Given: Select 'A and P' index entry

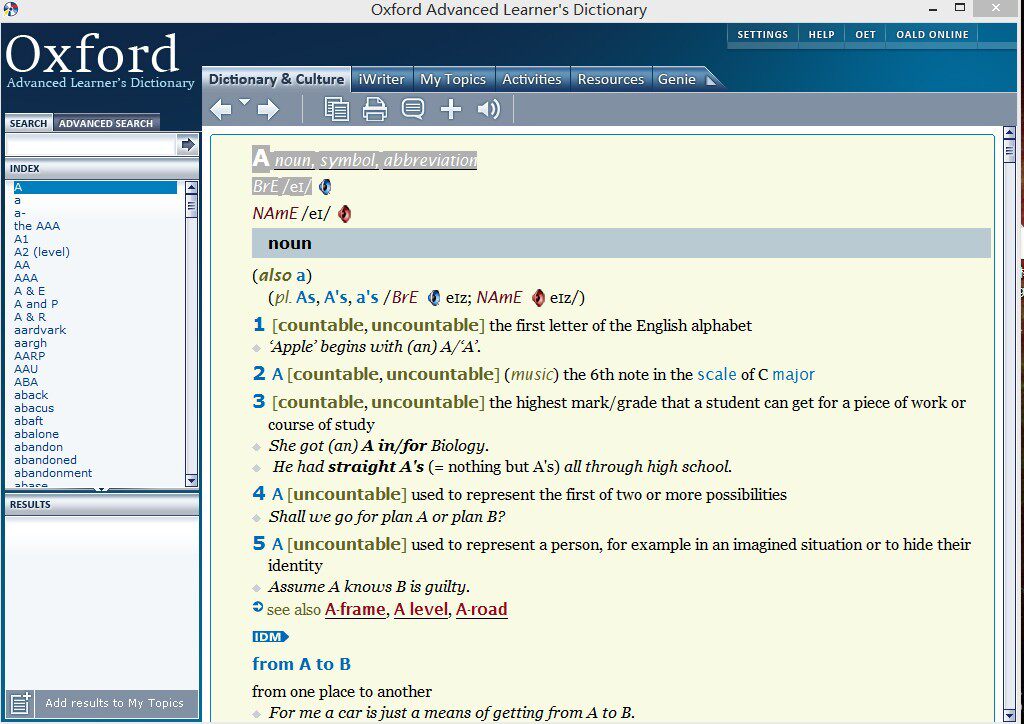Looking at the screenshot, I should pos(36,304).
